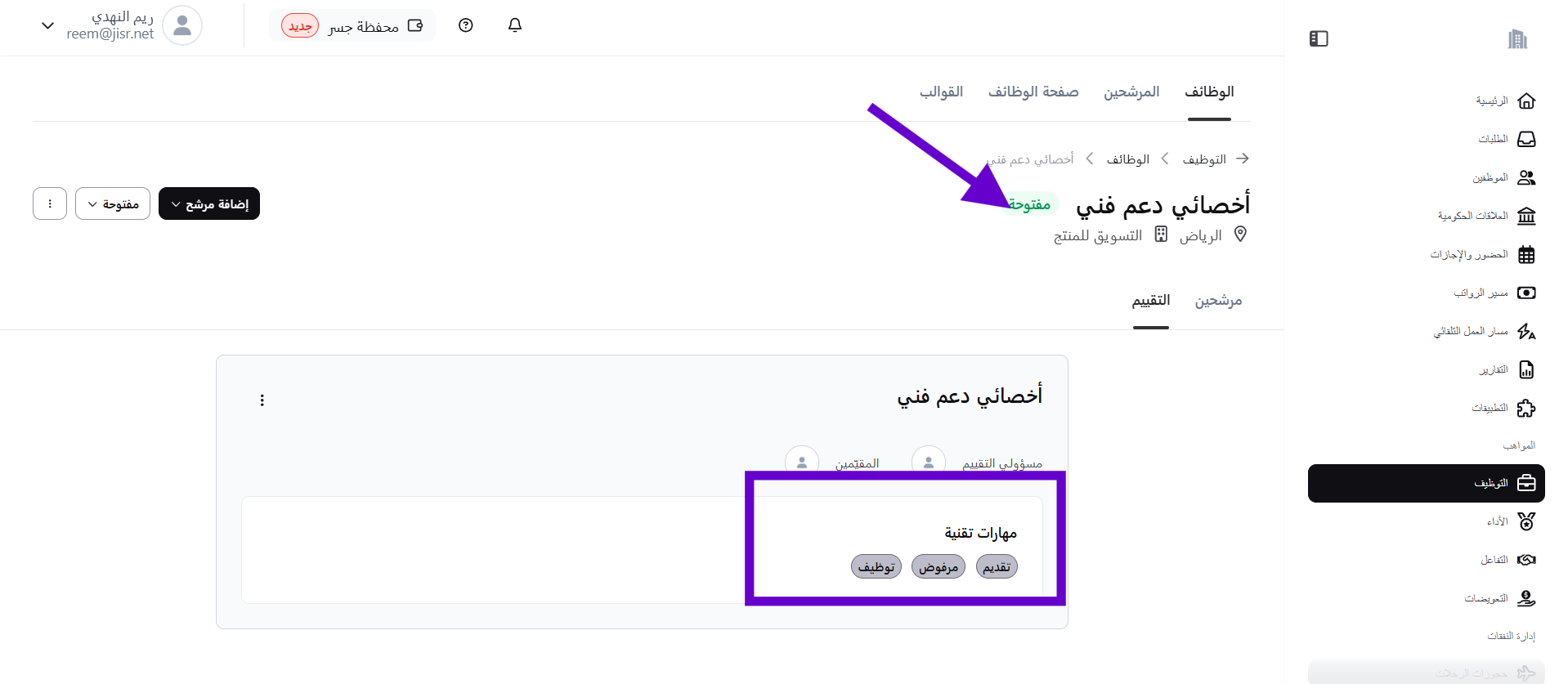
Task: Collapse the sidebar panel icon
Action: pyautogui.click(x=1319, y=38)
